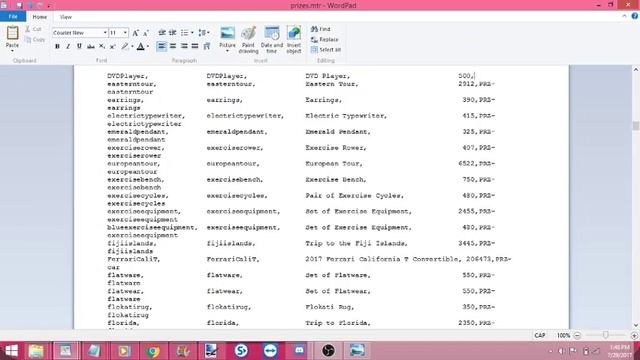The image size is (640, 360).
Task: Toggle Superscript formatting
Action: pos(113,47)
